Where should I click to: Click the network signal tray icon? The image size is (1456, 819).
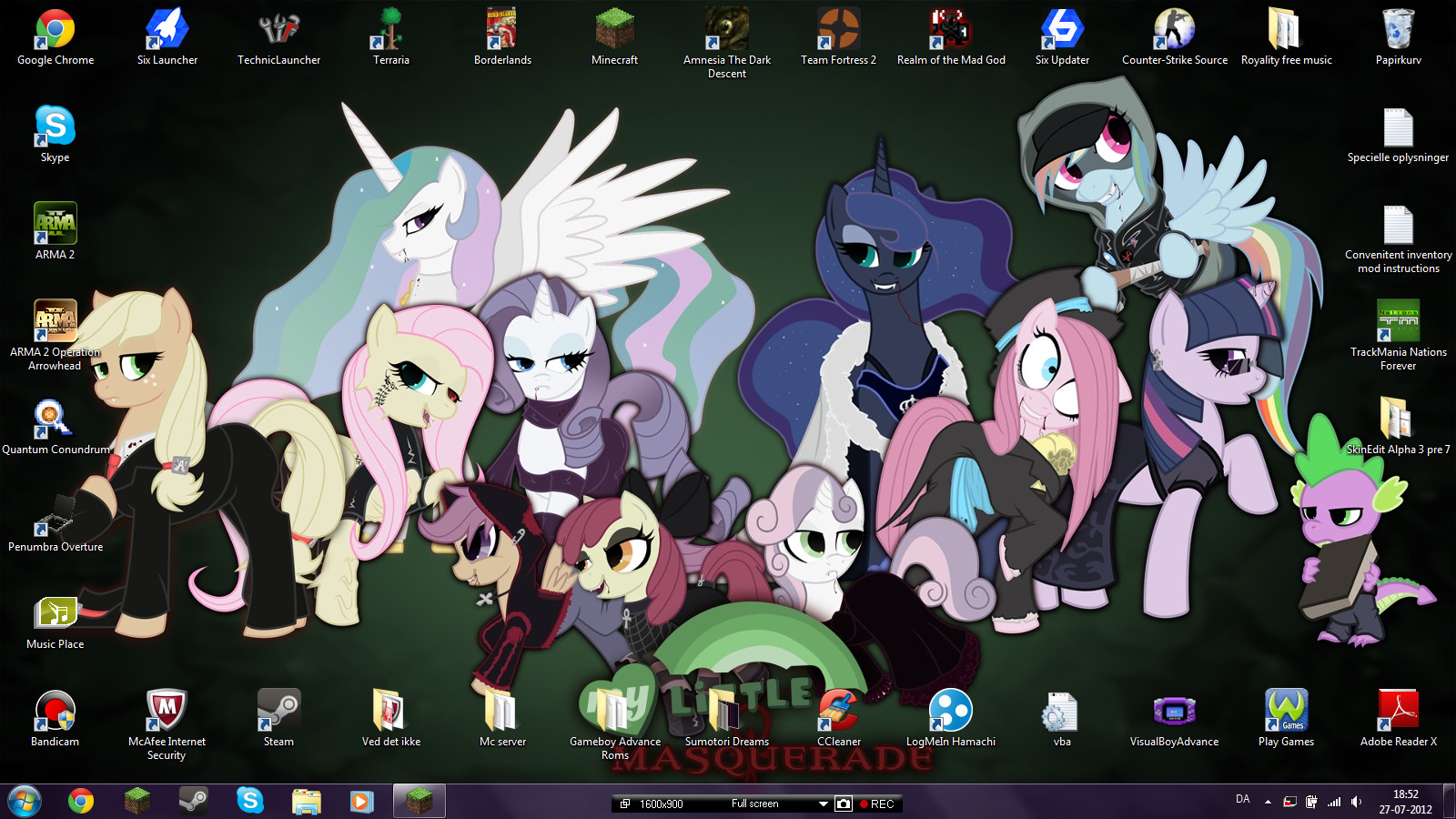[1334, 802]
